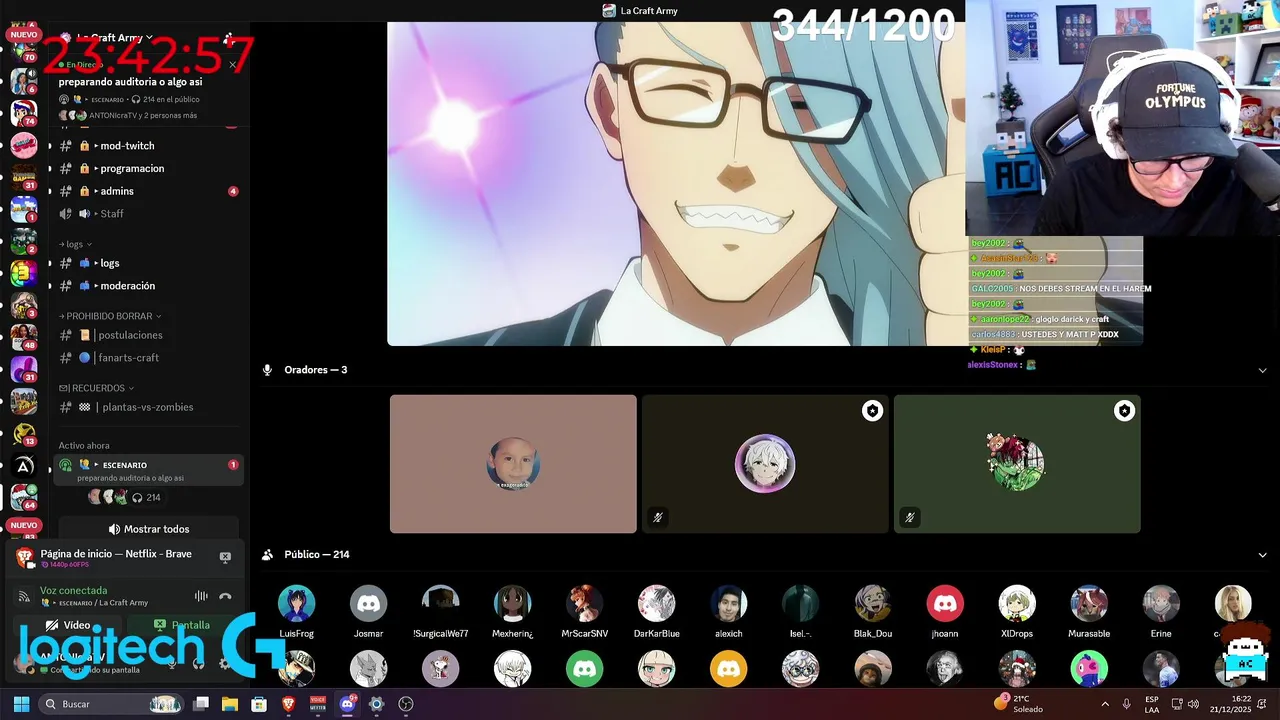Close the En Directo stage banner

tap(232, 65)
